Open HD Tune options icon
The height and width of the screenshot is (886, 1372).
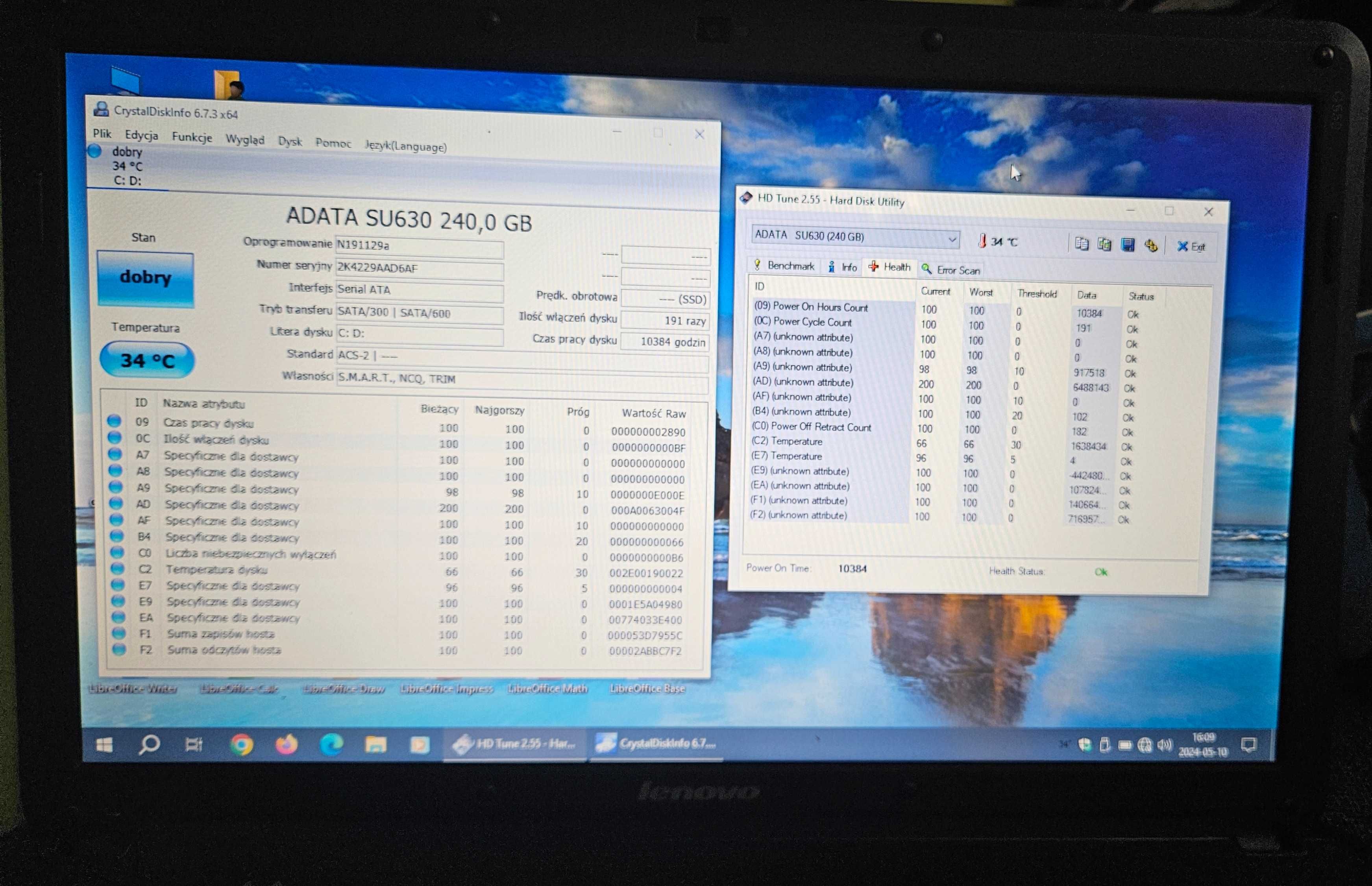click(x=1151, y=245)
